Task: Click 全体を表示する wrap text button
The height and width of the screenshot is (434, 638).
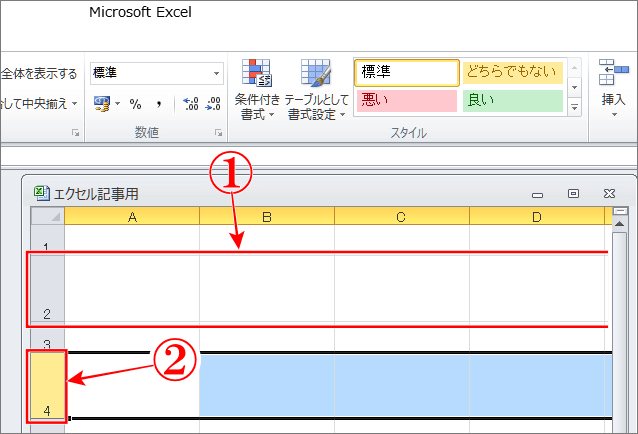Action: click(39, 74)
